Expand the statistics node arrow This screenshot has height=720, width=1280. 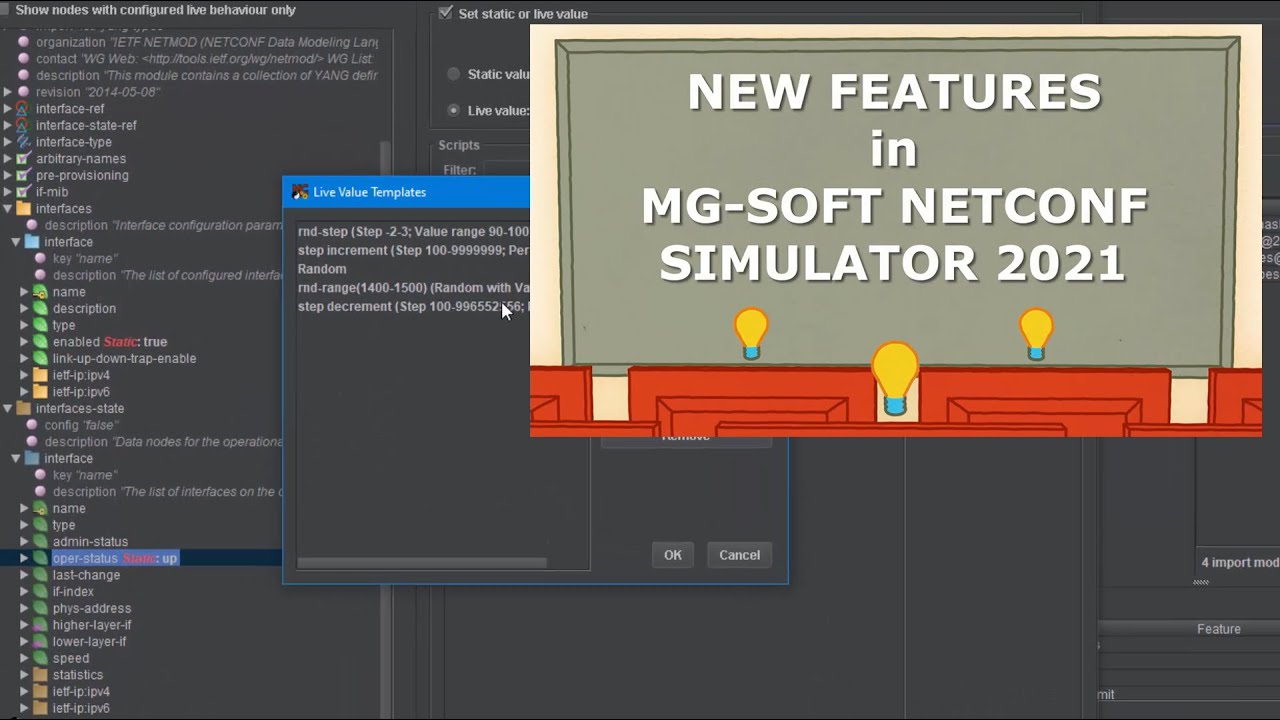pyautogui.click(x=25, y=675)
